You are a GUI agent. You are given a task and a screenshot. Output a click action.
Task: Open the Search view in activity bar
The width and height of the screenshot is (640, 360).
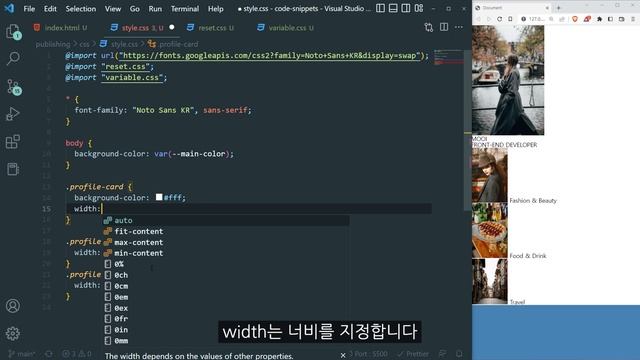click(13, 58)
